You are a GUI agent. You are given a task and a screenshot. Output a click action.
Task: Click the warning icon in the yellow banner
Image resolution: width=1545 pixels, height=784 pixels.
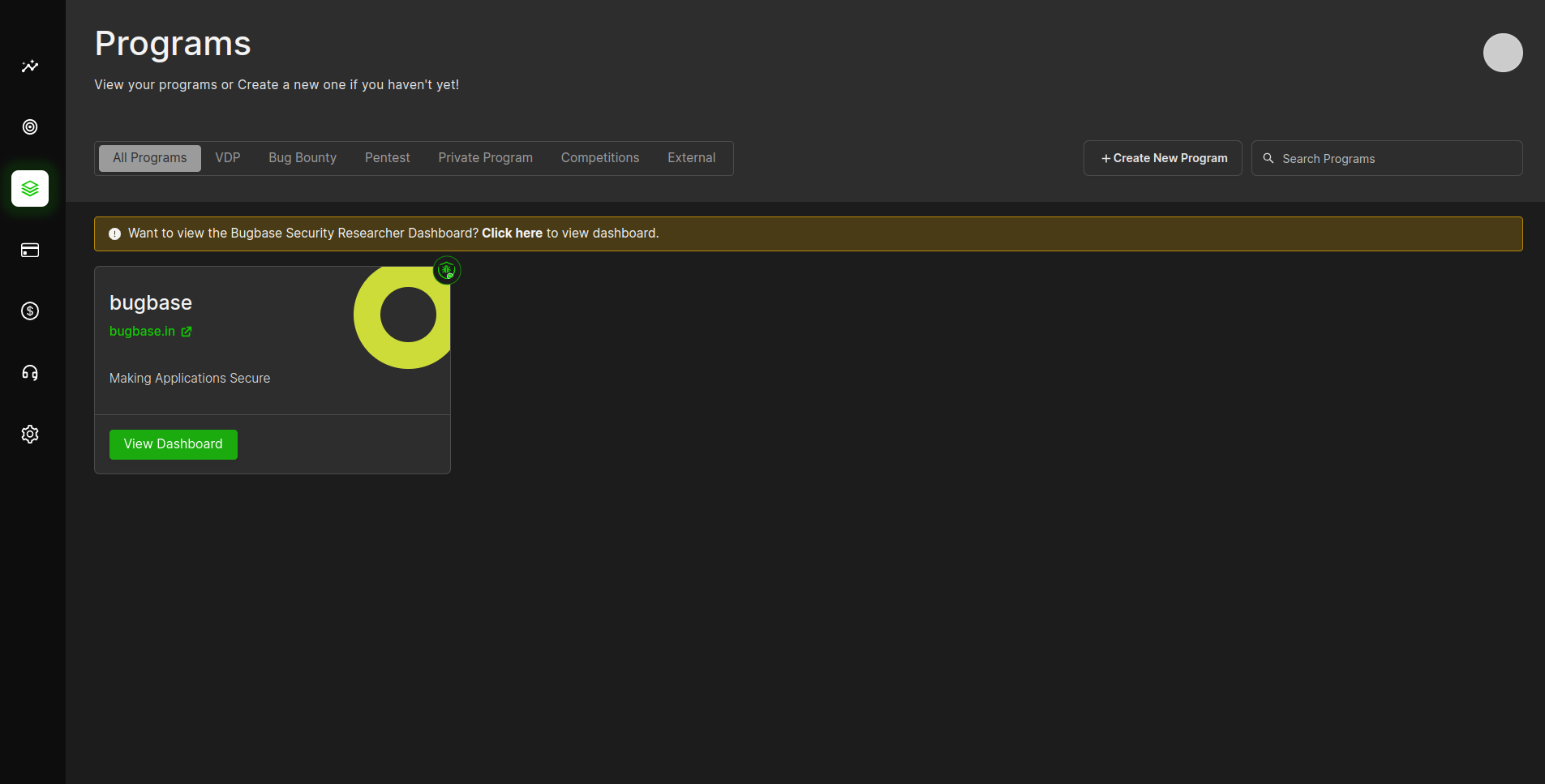point(114,233)
